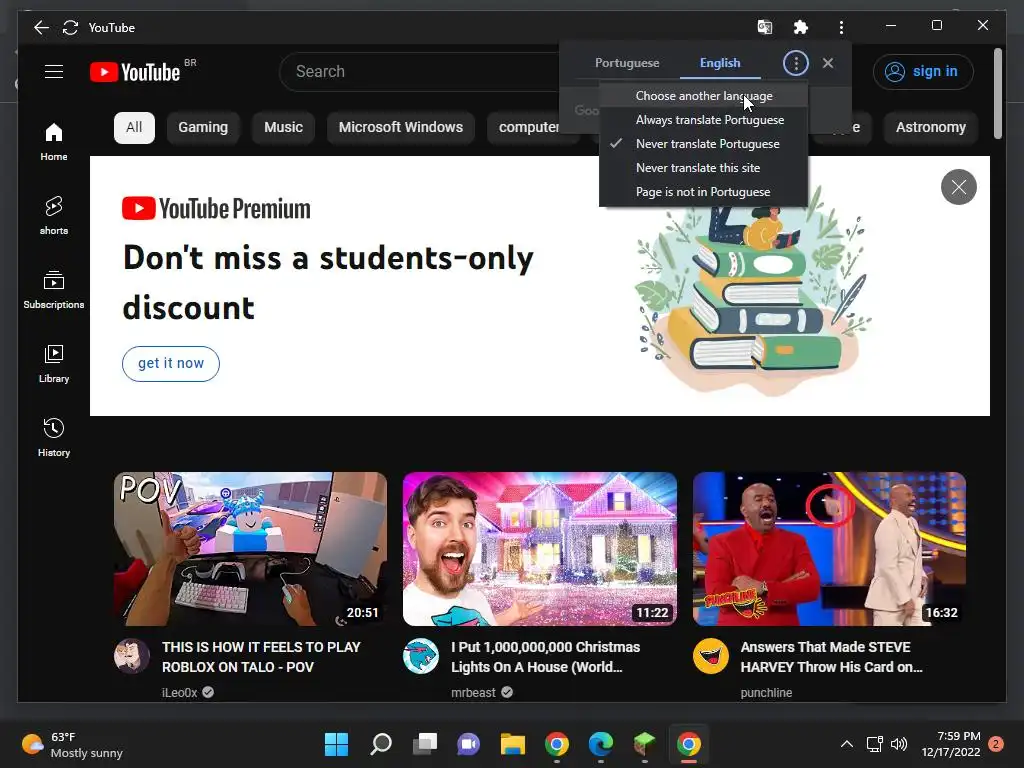The width and height of the screenshot is (1024, 768).
Task: Dismiss the YouTube Premium banner
Action: tap(958, 187)
